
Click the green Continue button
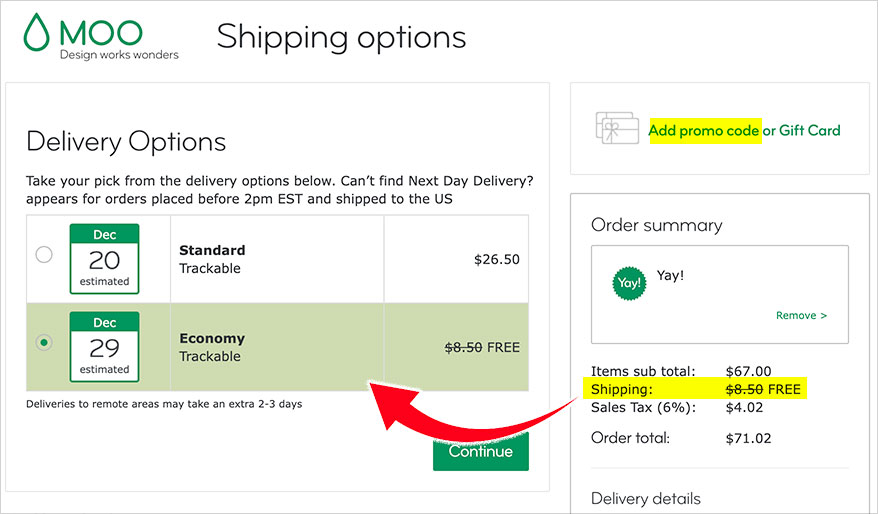click(x=480, y=451)
